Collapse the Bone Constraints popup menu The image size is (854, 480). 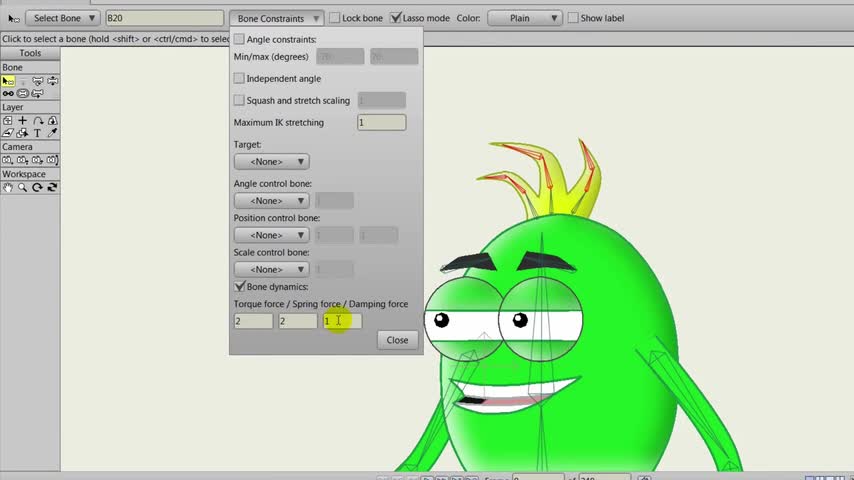click(276, 19)
